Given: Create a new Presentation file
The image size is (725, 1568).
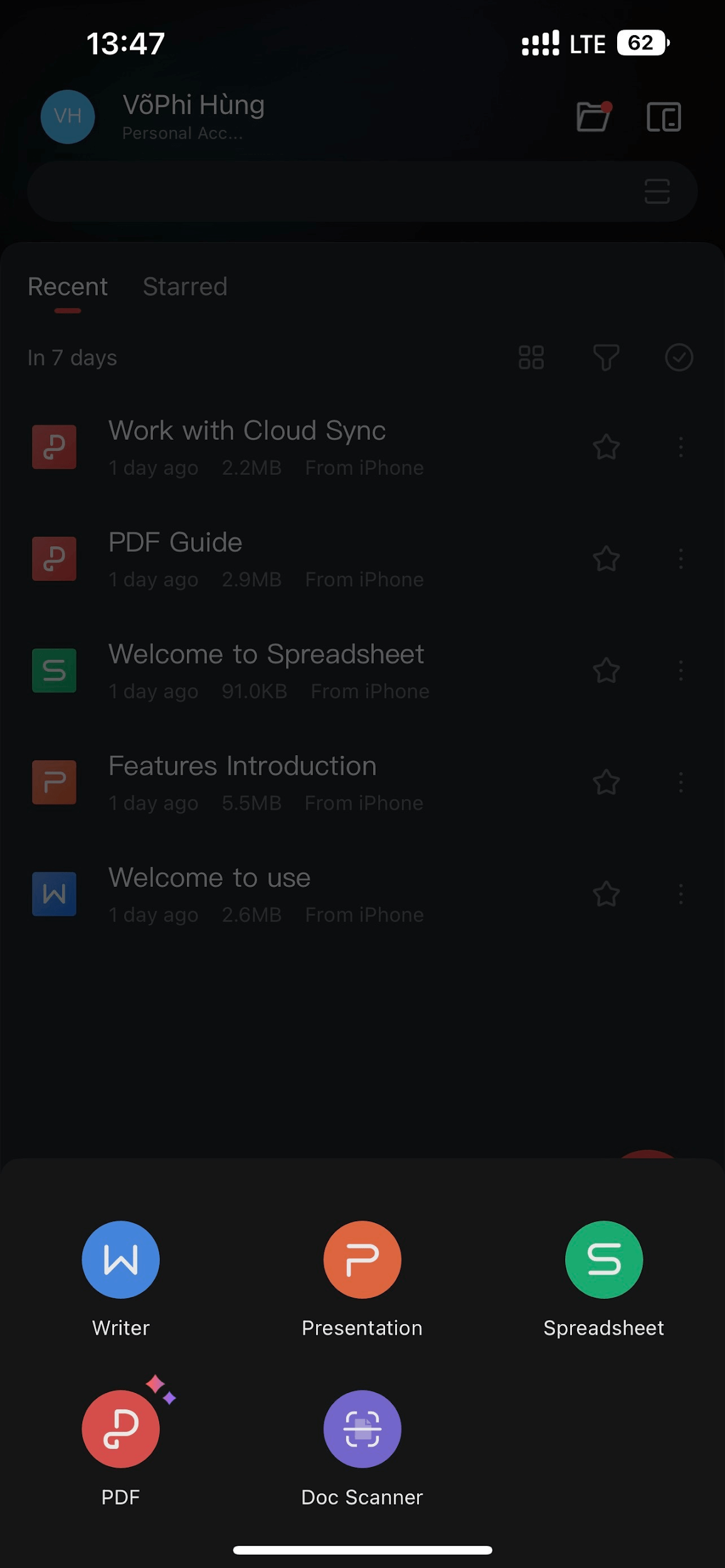Looking at the screenshot, I should pos(362,1259).
